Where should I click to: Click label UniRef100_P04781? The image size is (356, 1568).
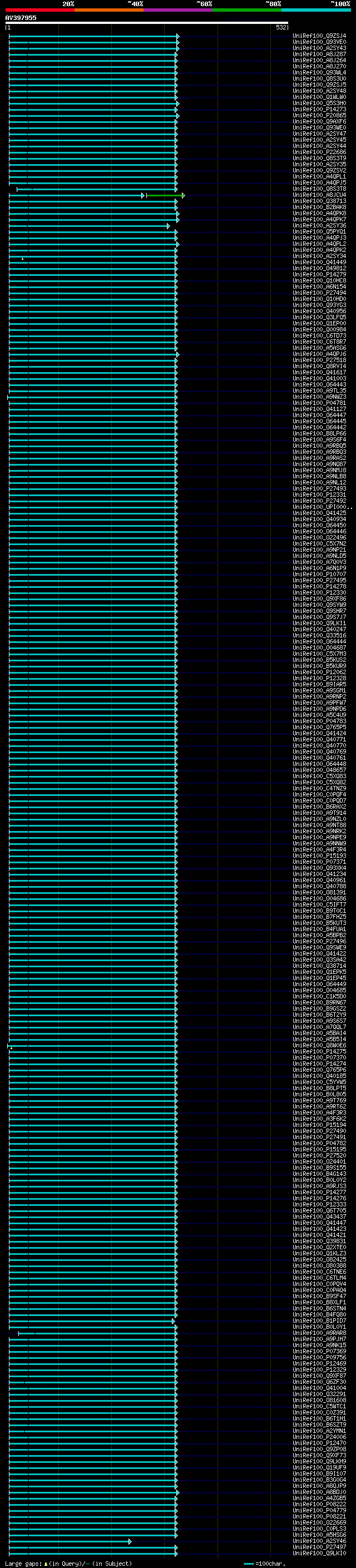319,403
